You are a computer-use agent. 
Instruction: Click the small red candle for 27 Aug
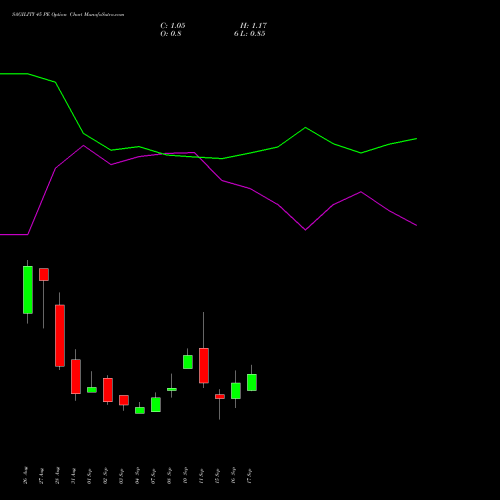(44, 274)
